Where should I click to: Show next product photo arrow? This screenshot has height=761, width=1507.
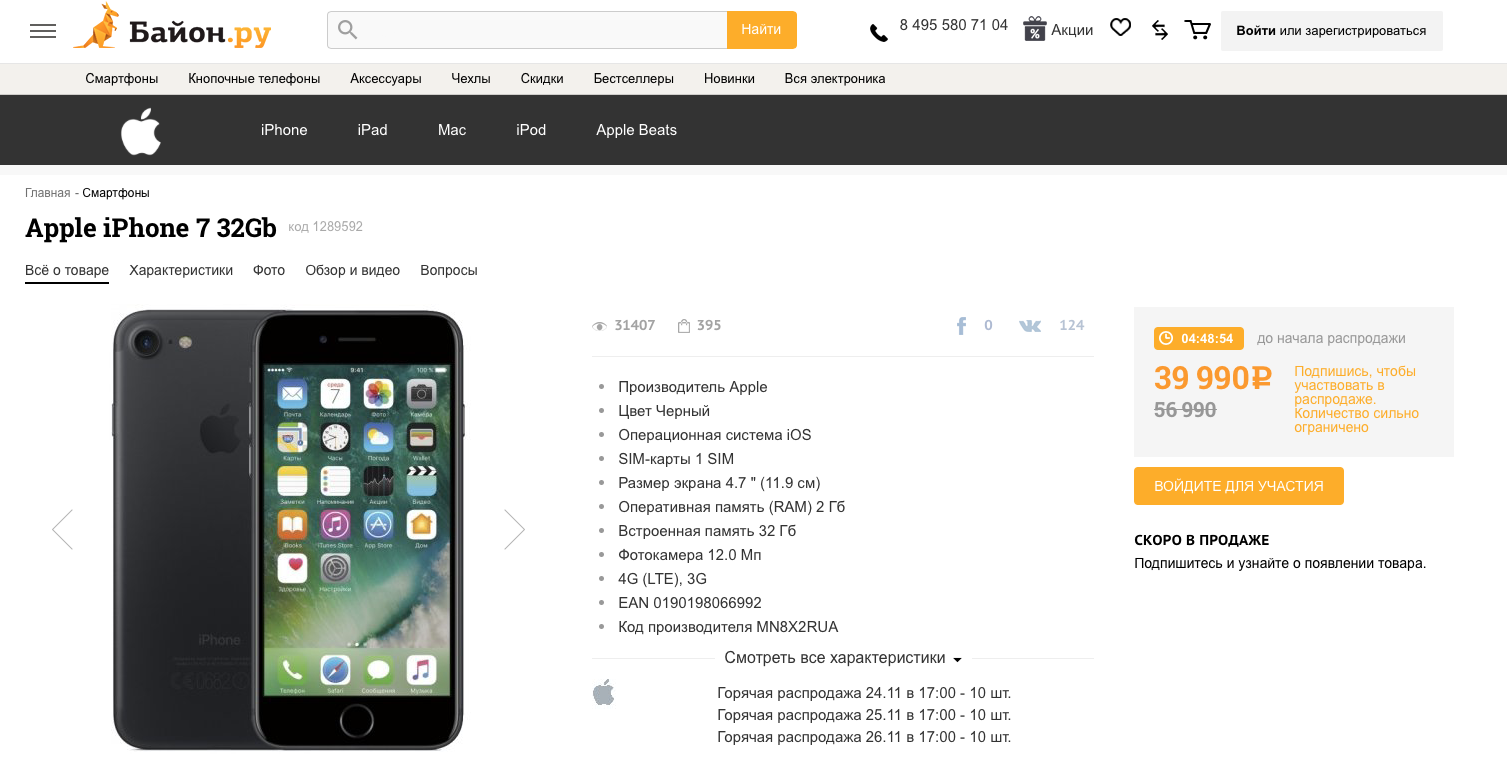pos(514,529)
